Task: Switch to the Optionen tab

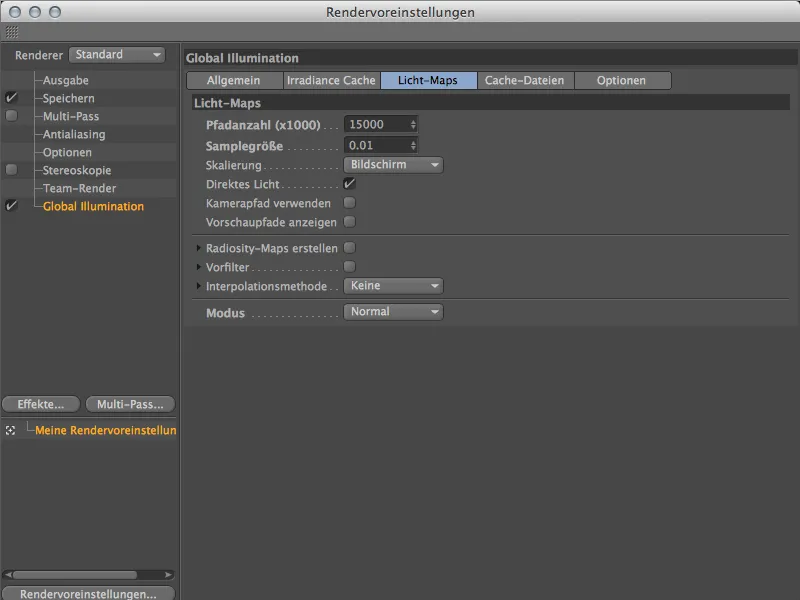Action: point(622,81)
